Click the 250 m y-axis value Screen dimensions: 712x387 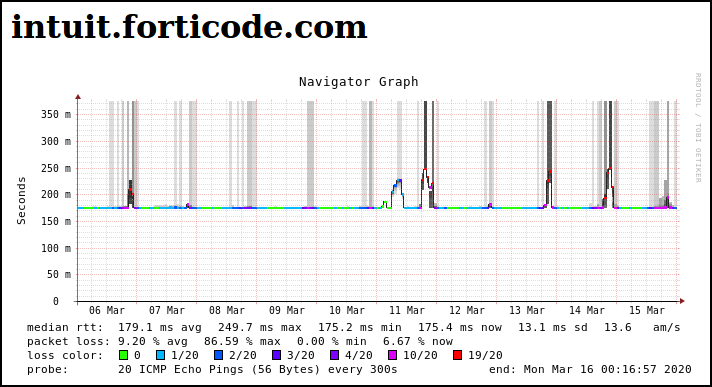56,168
